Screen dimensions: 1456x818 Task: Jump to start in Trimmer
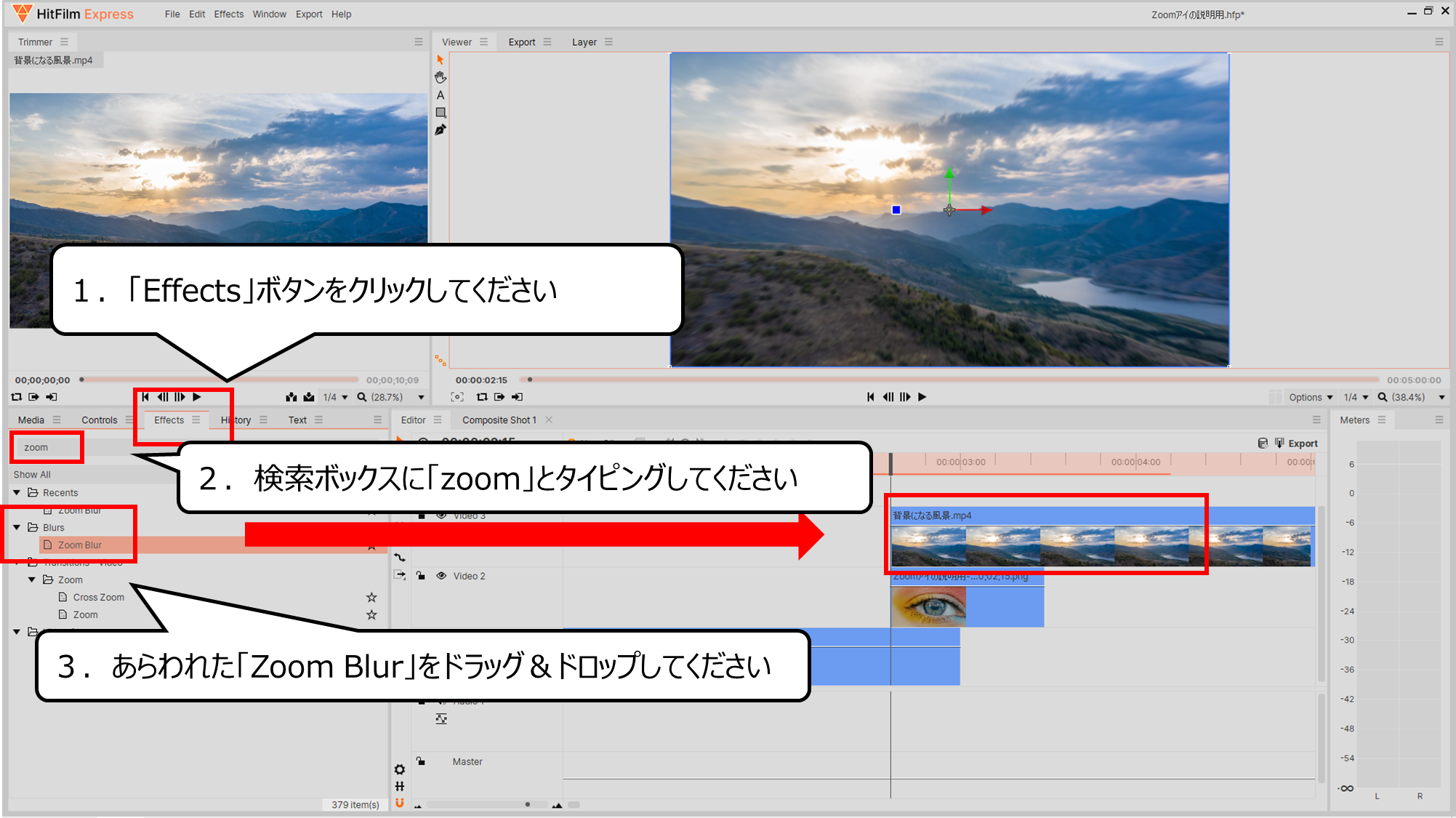145,397
